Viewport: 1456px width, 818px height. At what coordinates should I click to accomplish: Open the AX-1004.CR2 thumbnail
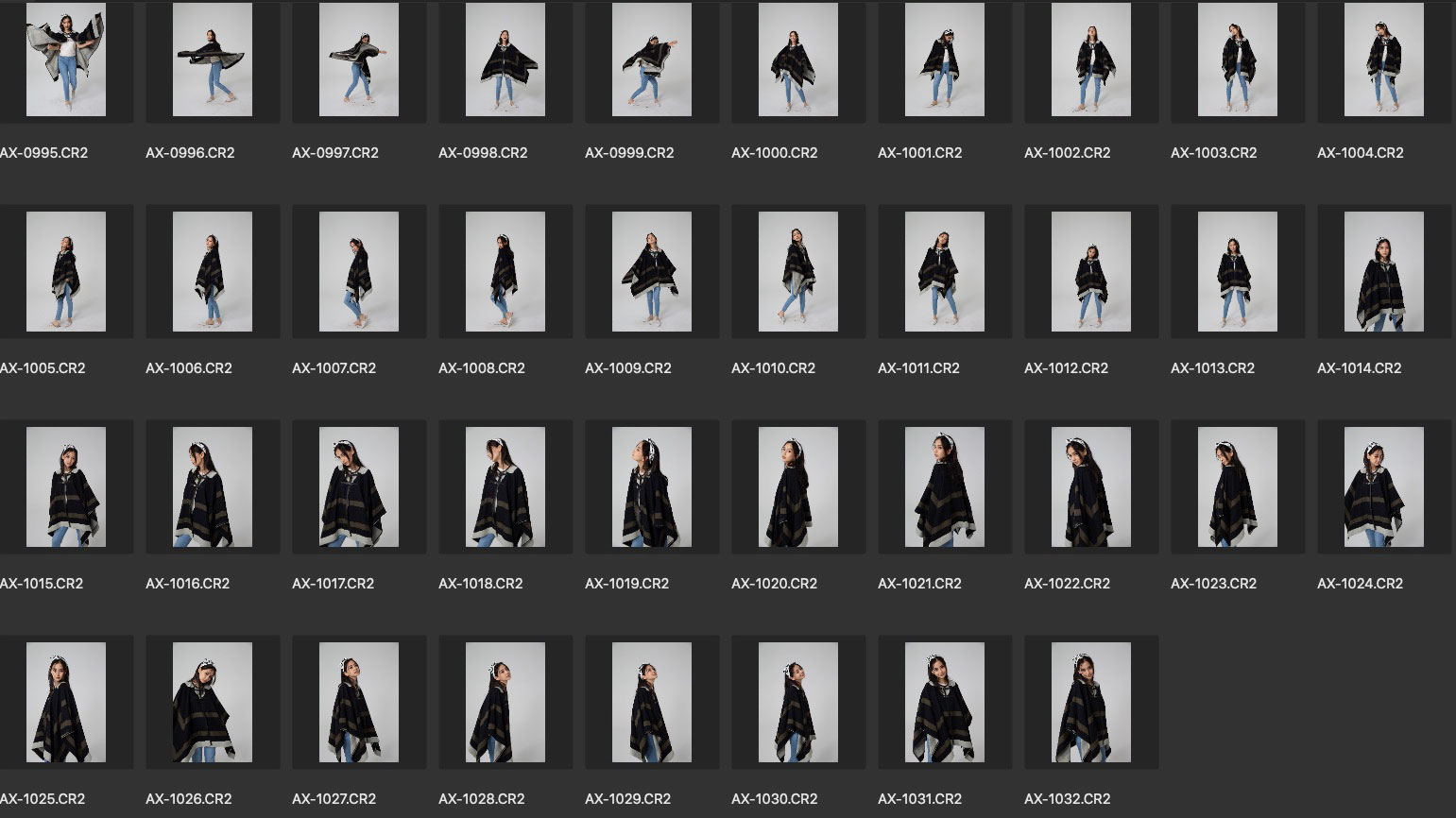point(1383,60)
